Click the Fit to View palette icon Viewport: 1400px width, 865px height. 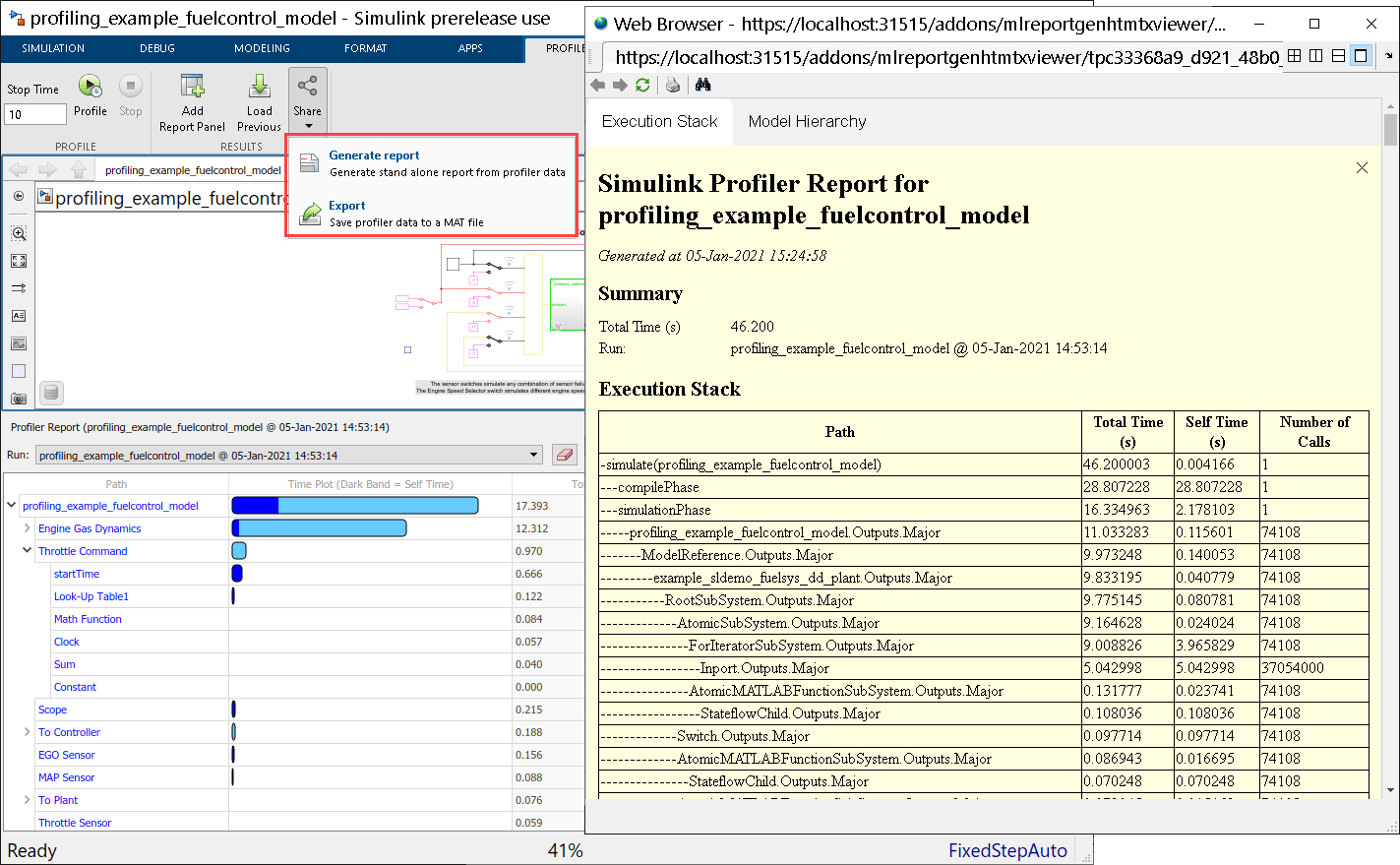click(19, 261)
